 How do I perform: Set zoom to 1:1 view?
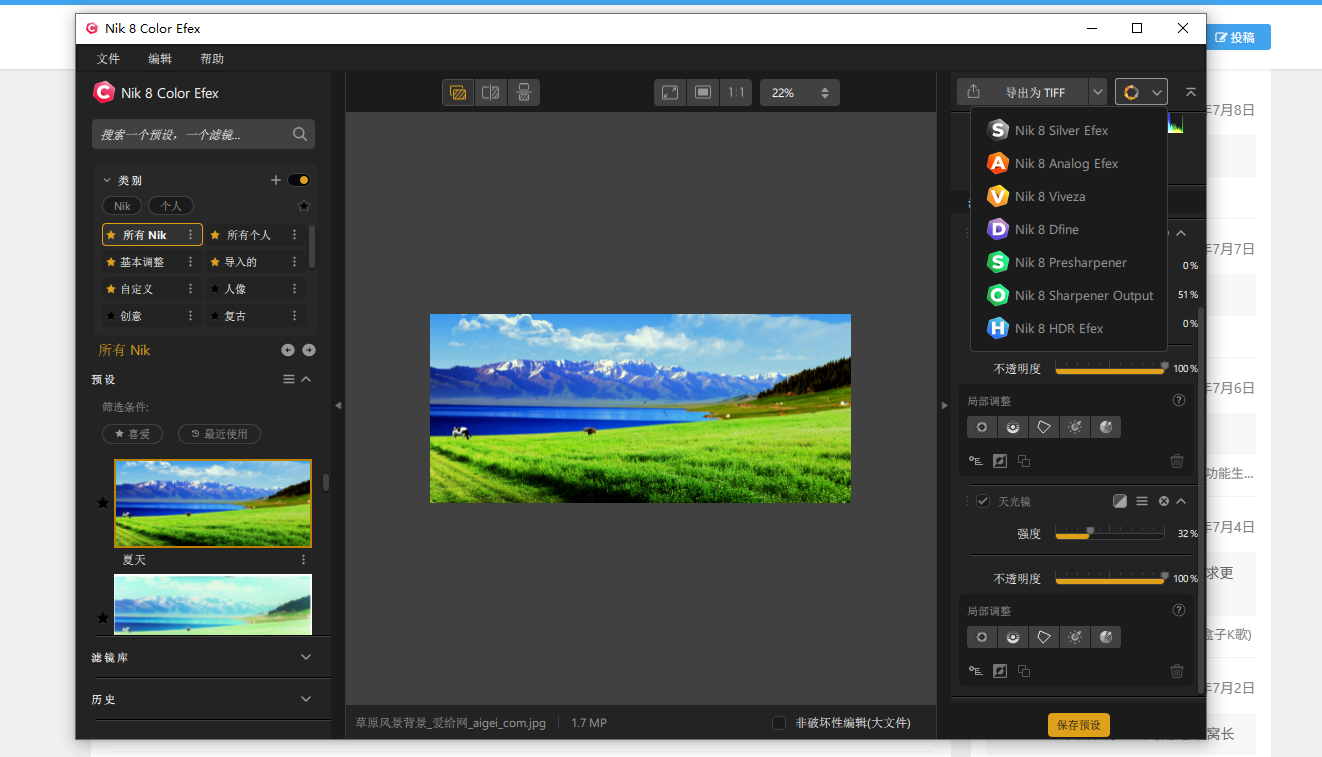tap(736, 93)
